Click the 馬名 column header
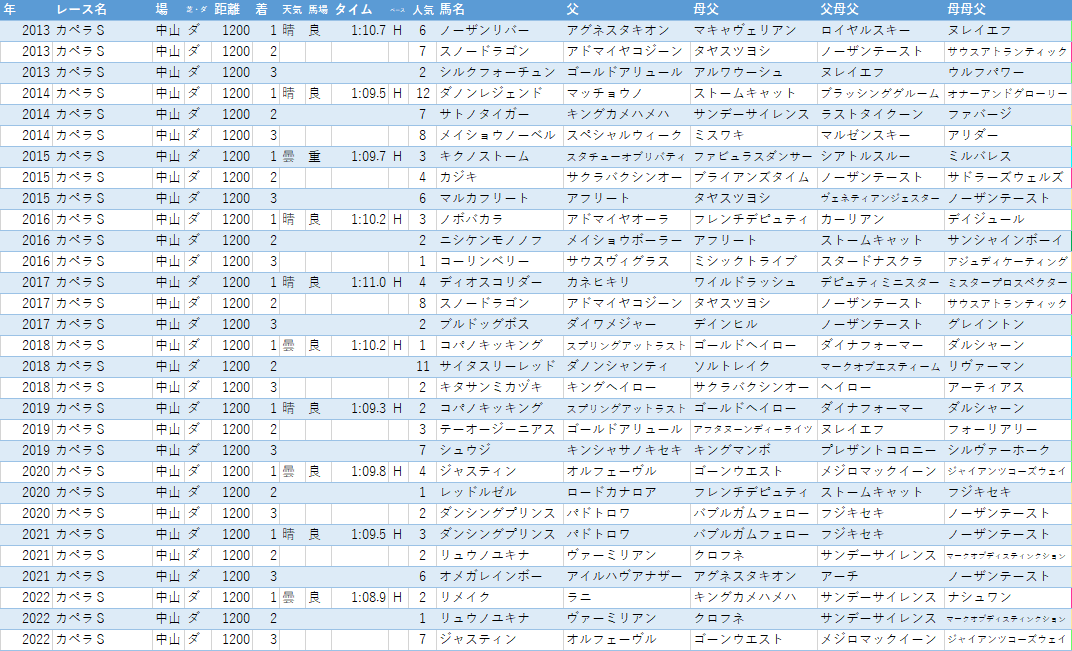 tap(452, 10)
